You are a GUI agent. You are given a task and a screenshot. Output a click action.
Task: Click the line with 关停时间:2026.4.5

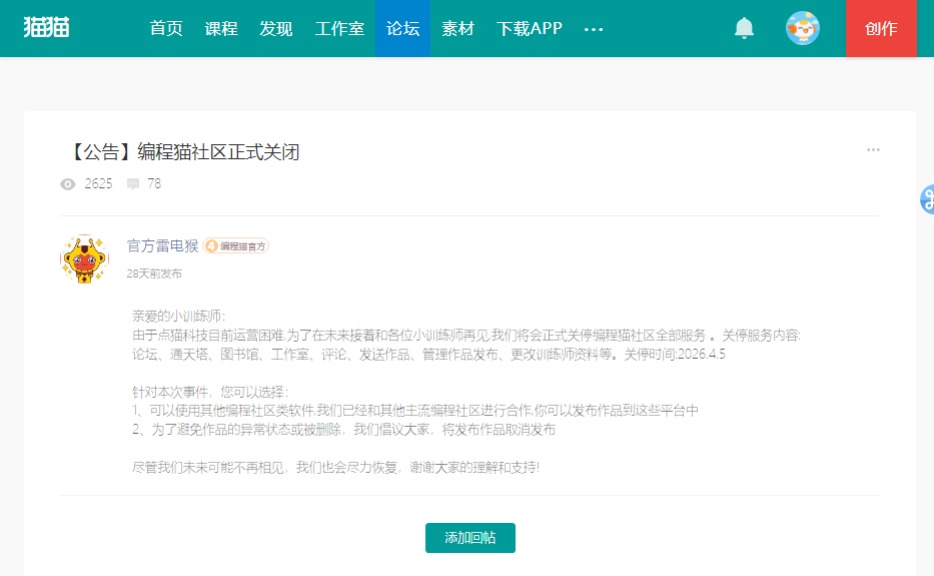429,354
